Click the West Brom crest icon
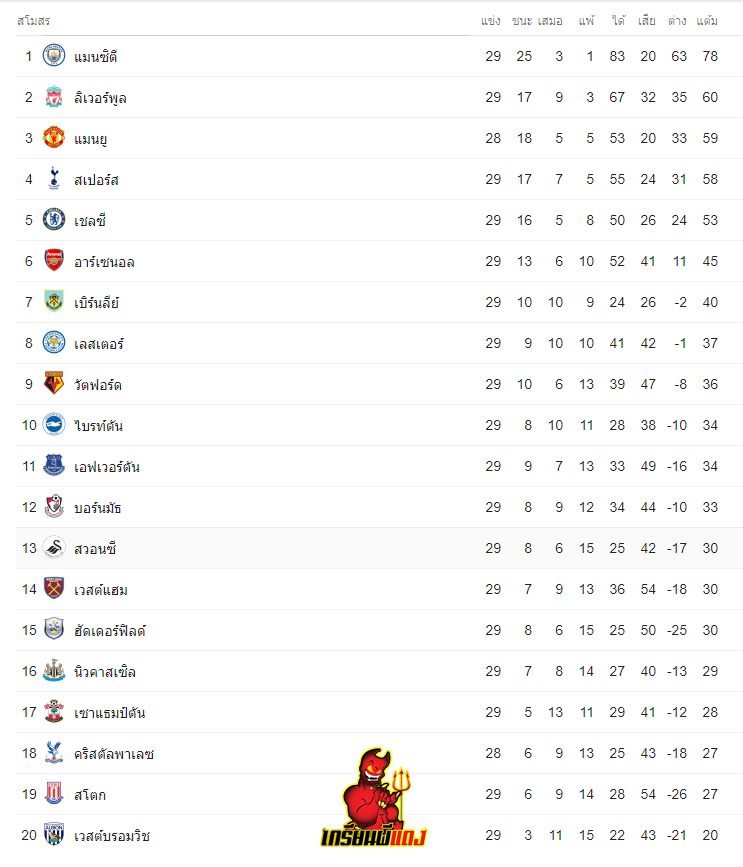 [54, 834]
